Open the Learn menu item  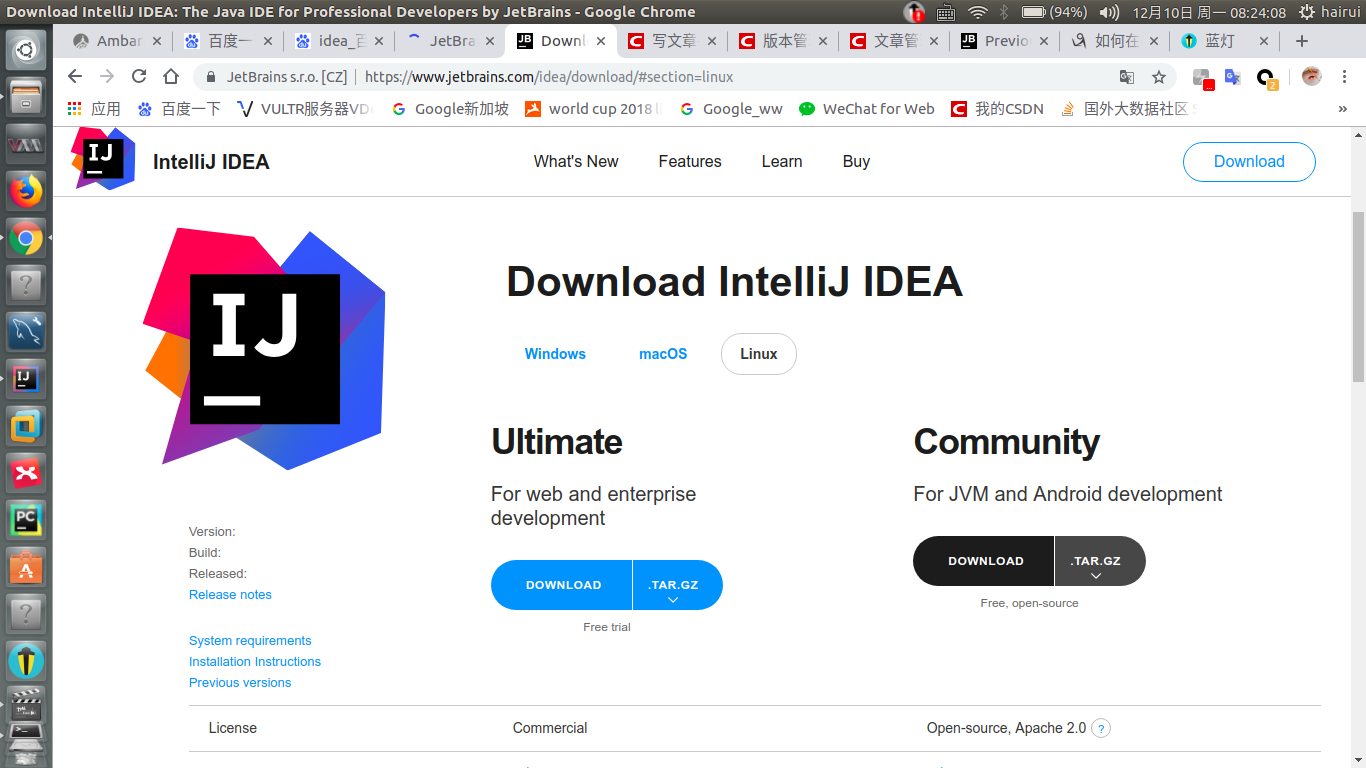pos(782,161)
